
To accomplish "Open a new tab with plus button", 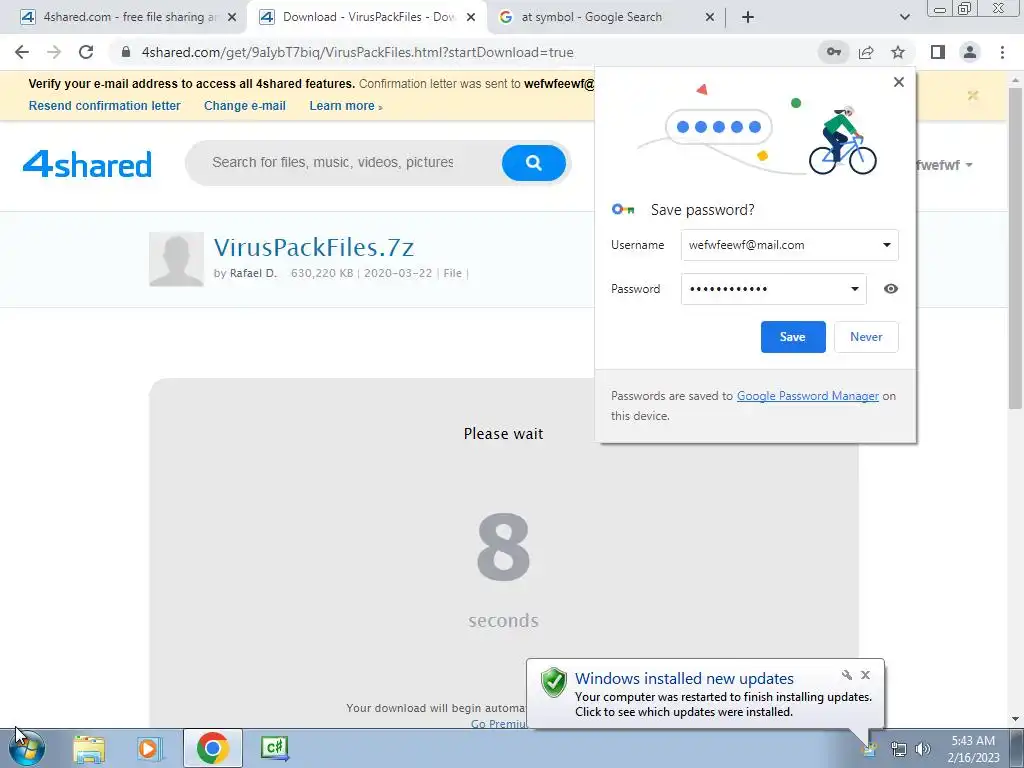I will (x=748, y=18).
